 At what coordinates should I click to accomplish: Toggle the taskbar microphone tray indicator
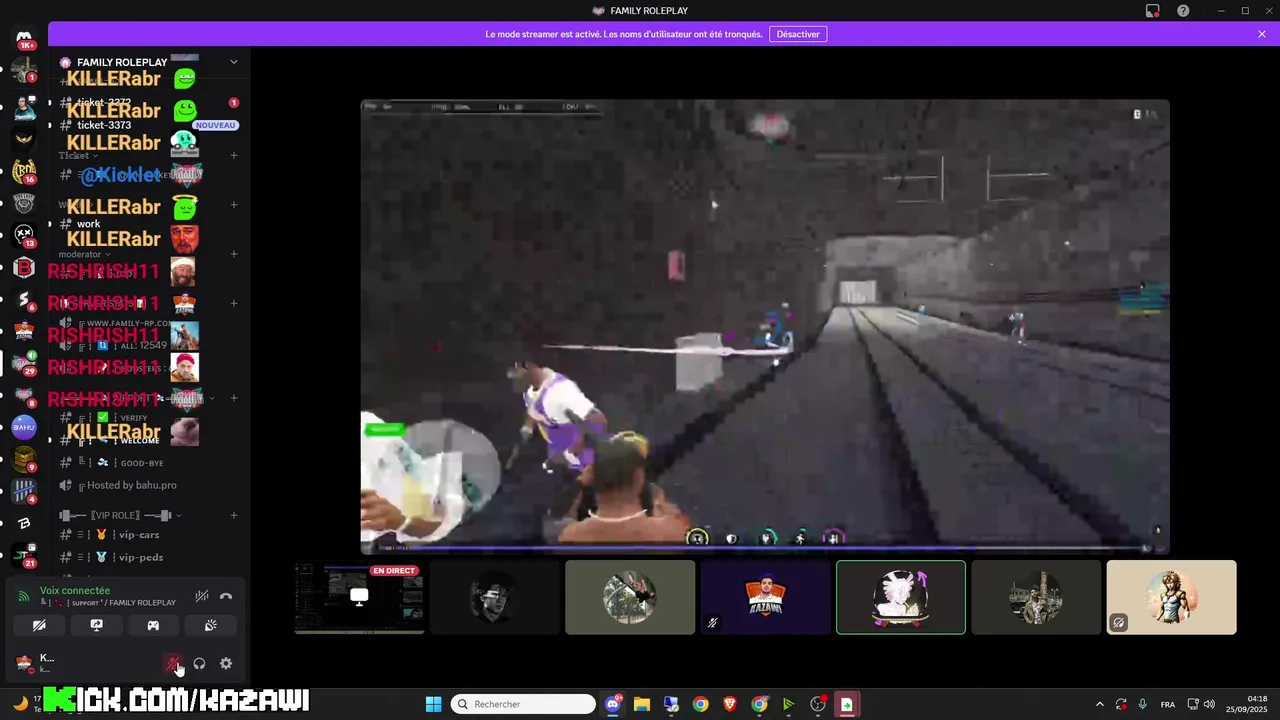(1143, 704)
